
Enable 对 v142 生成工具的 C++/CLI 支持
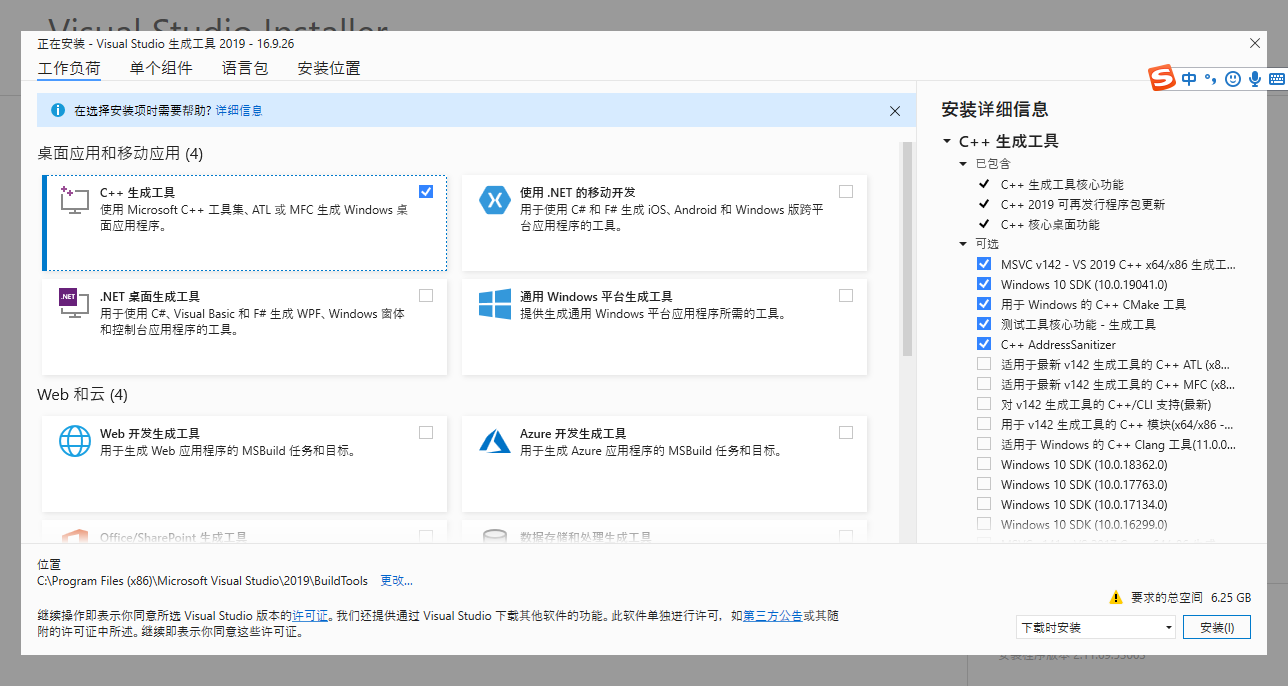coord(984,404)
